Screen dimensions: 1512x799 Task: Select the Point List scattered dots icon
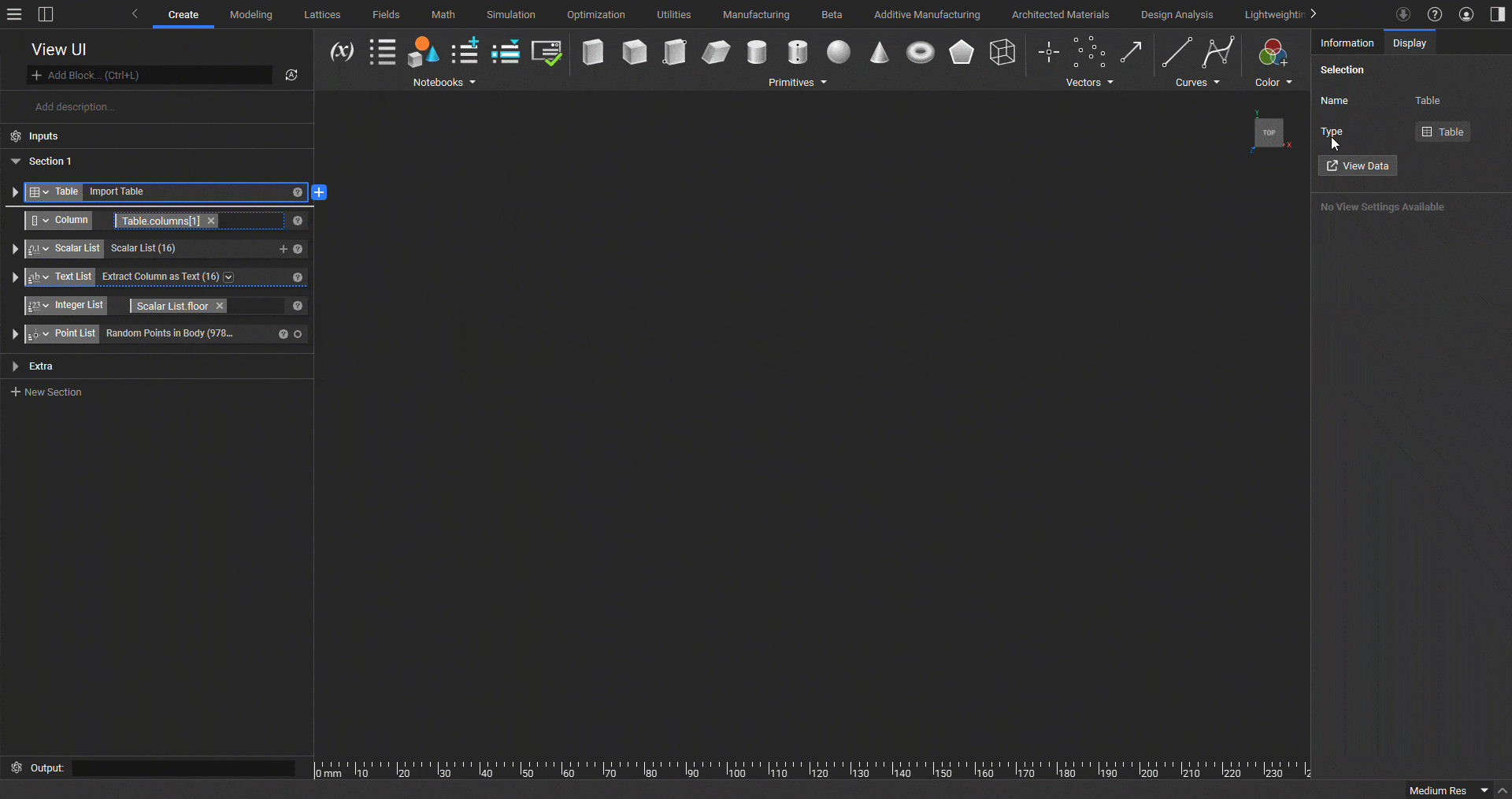pos(1090,52)
